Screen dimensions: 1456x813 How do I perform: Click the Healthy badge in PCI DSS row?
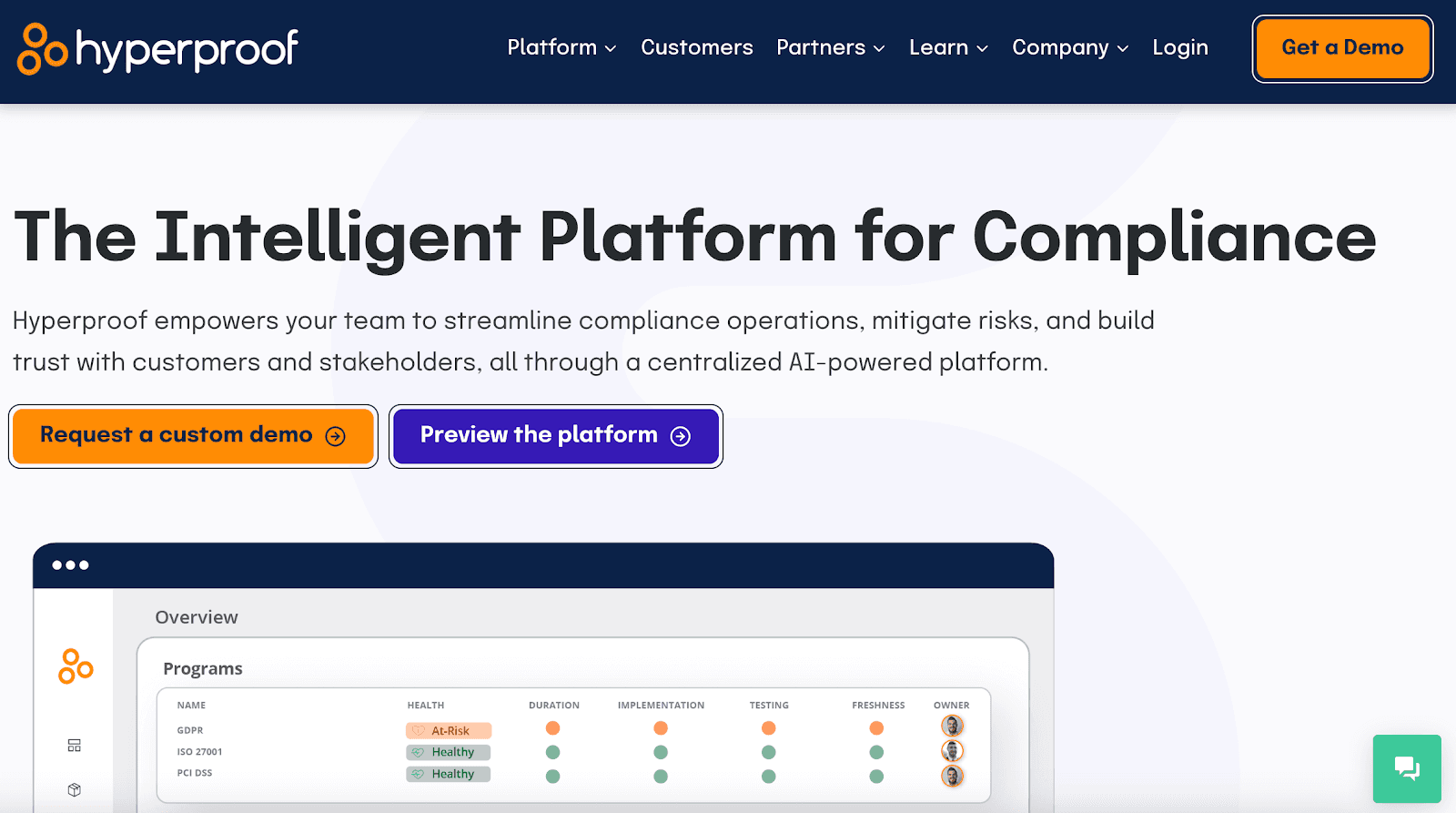click(x=449, y=774)
